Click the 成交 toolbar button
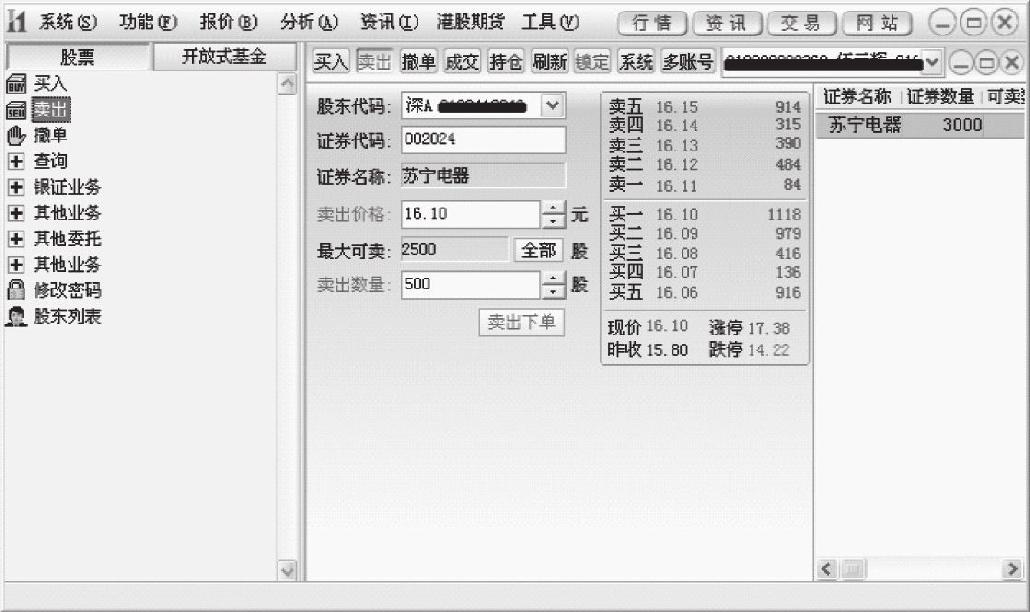This screenshot has height=612, width=1030. (462, 62)
